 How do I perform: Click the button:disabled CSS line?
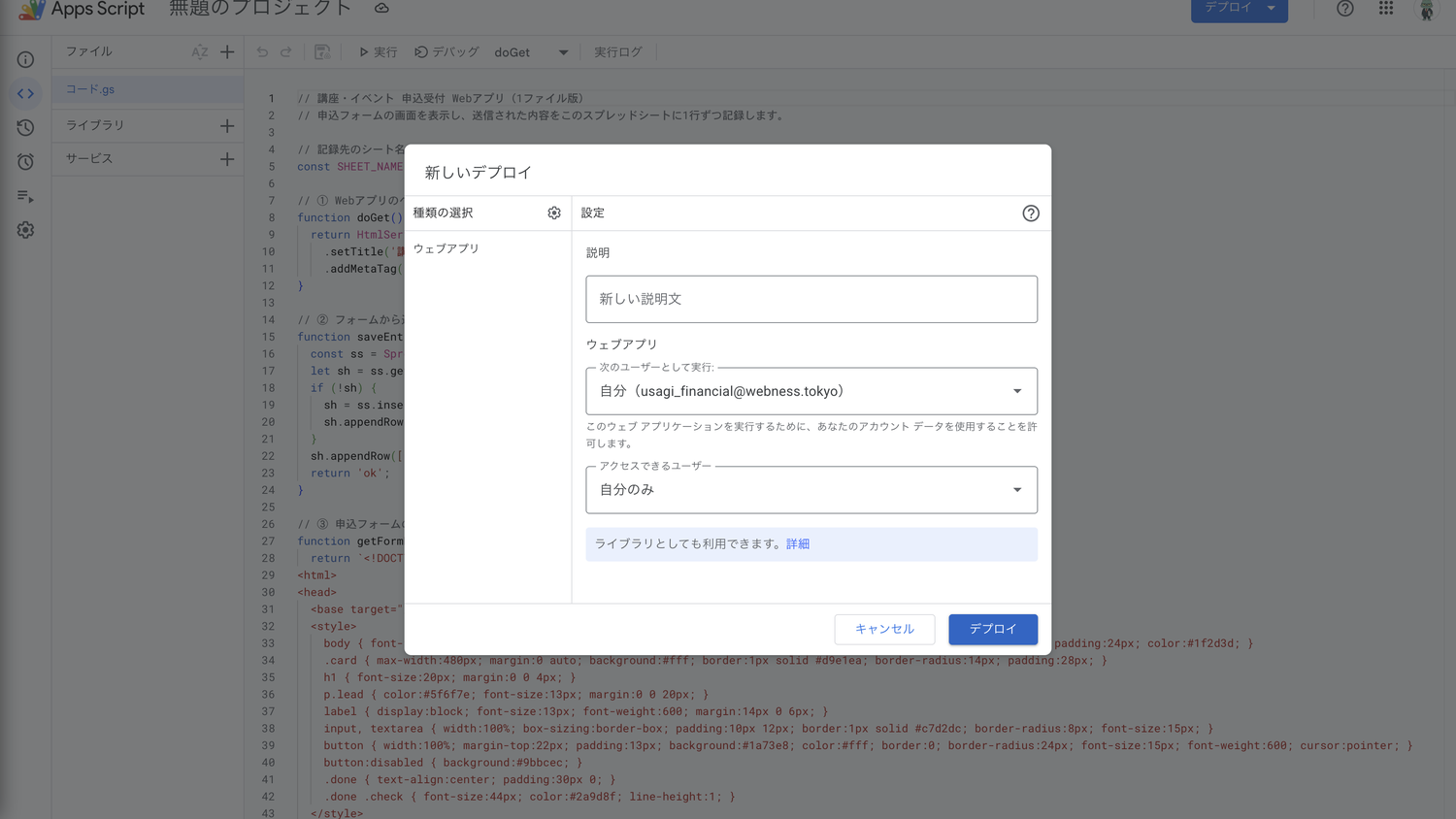pyautogui.click(x=453, y=763)
